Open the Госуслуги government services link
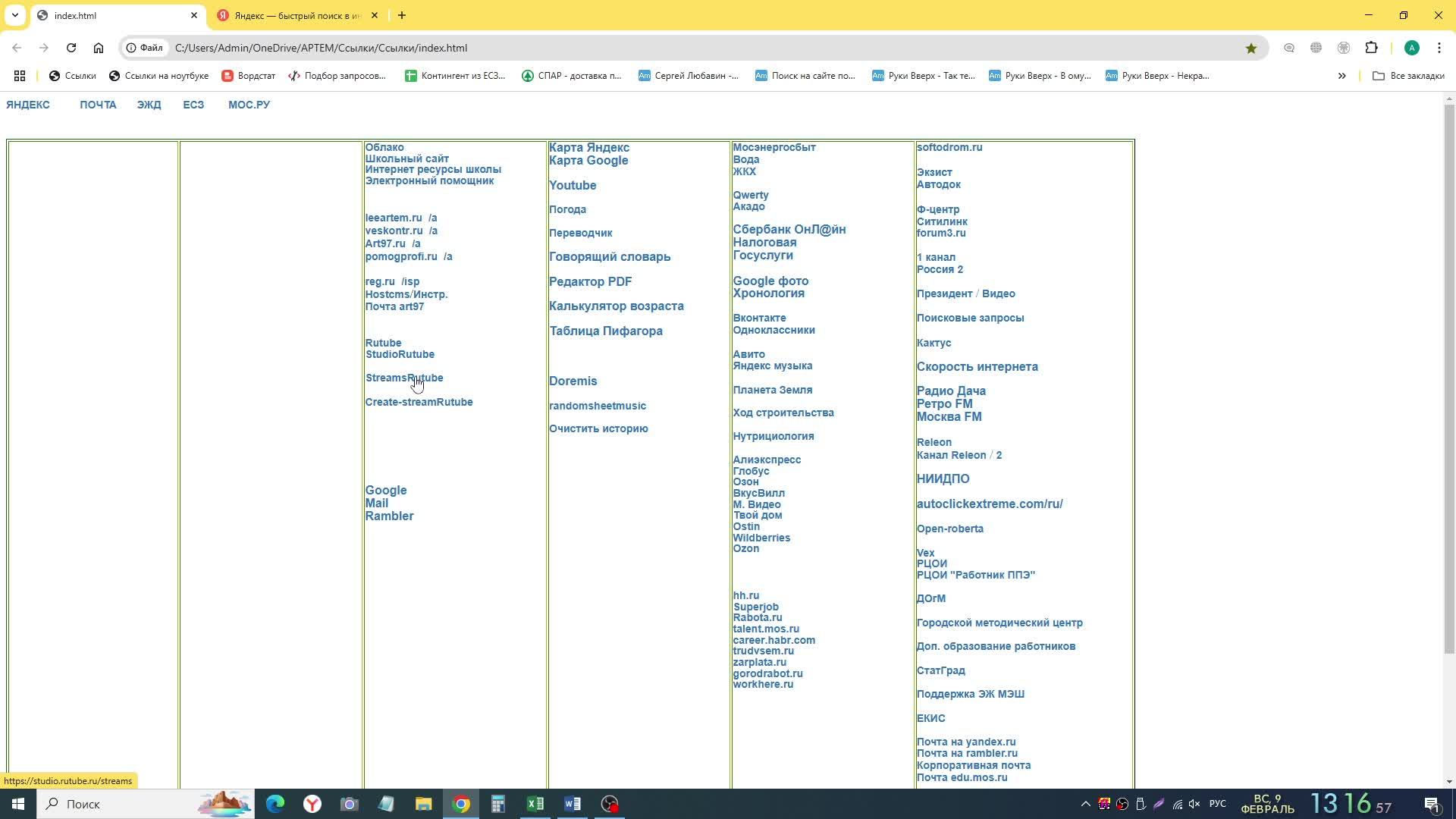Screen dimensions: 1456x819 (764, 256)
